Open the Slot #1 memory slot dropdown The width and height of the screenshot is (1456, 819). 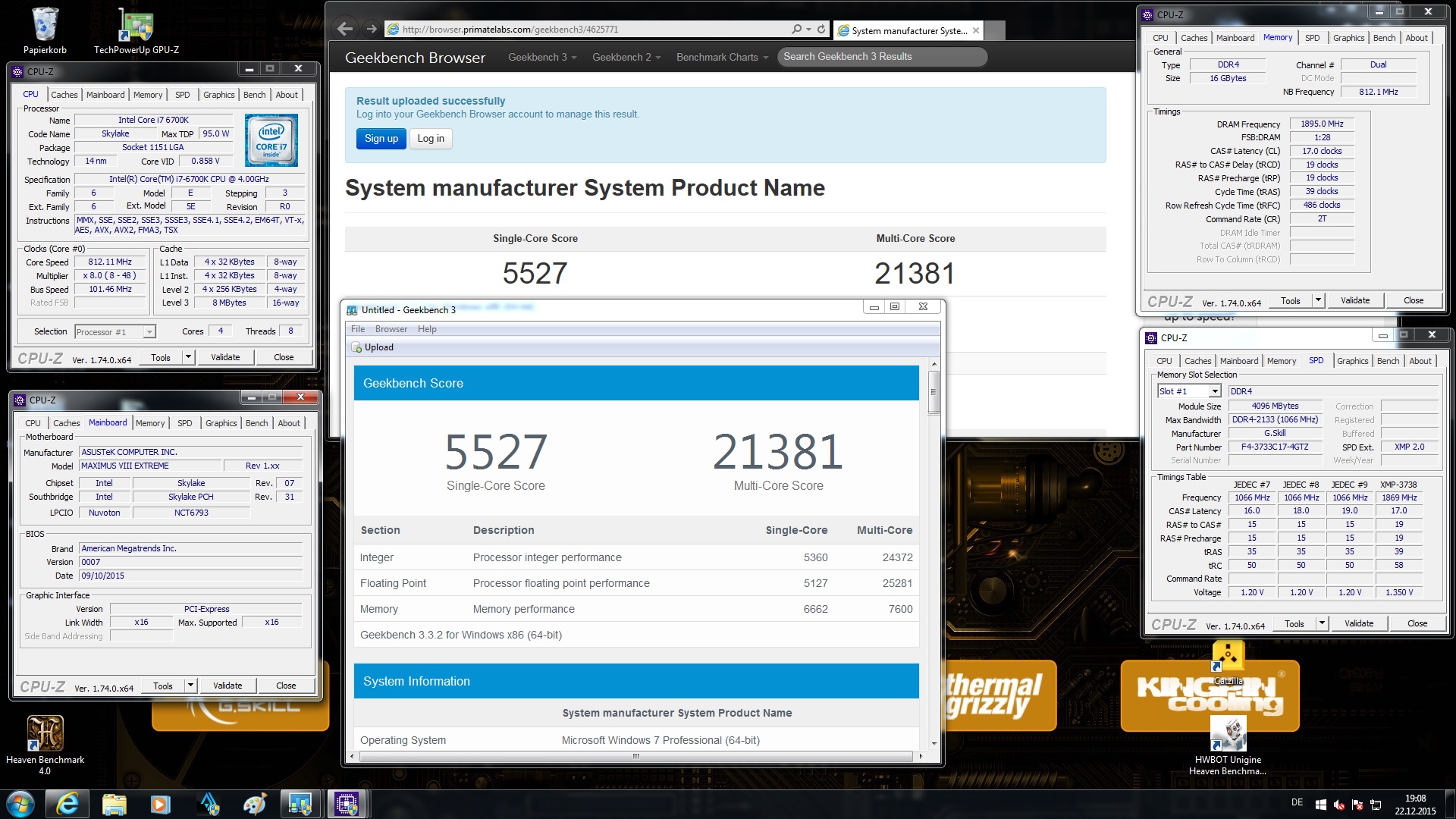(1215, 391)
